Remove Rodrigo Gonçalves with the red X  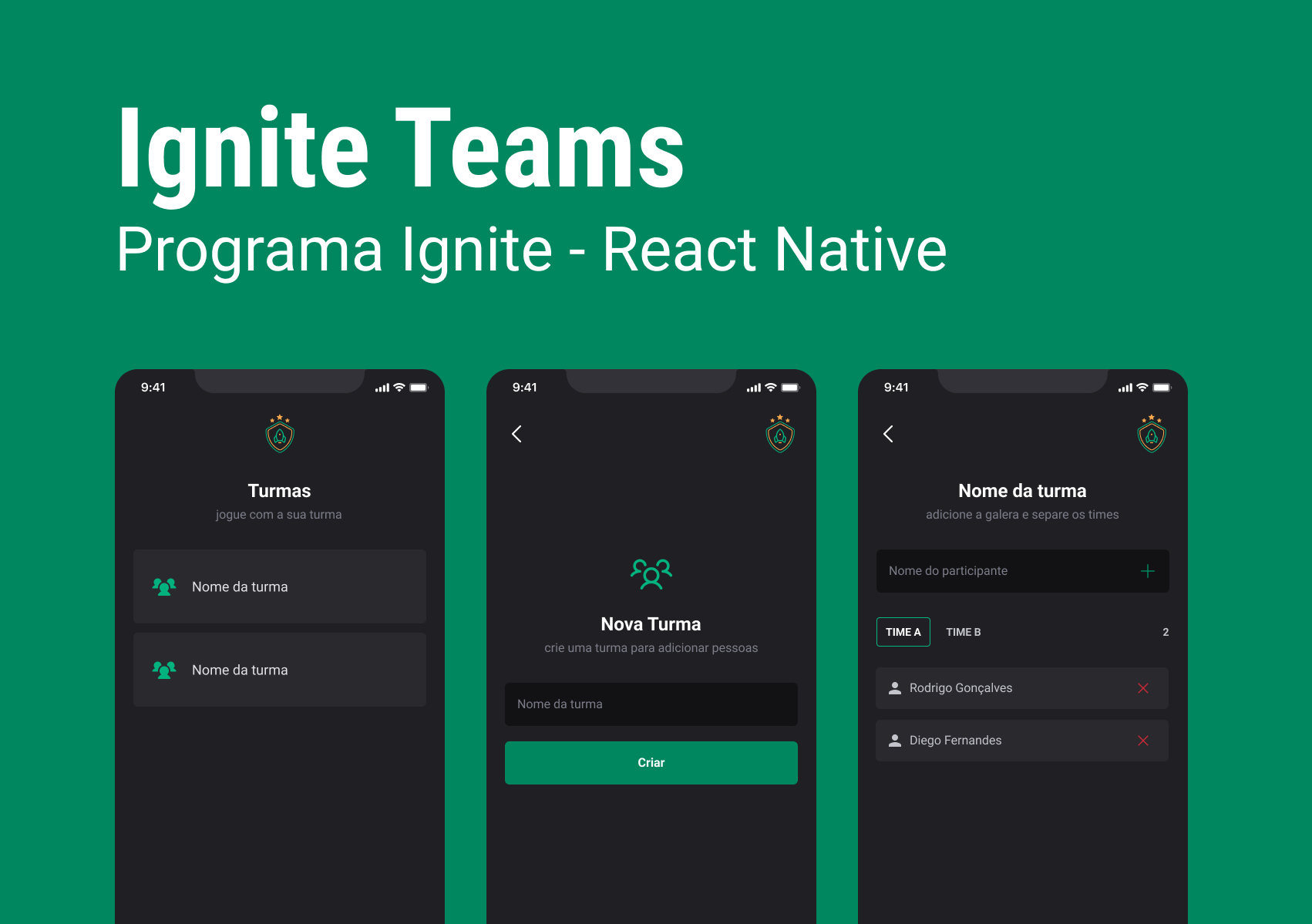[1143, 688]
